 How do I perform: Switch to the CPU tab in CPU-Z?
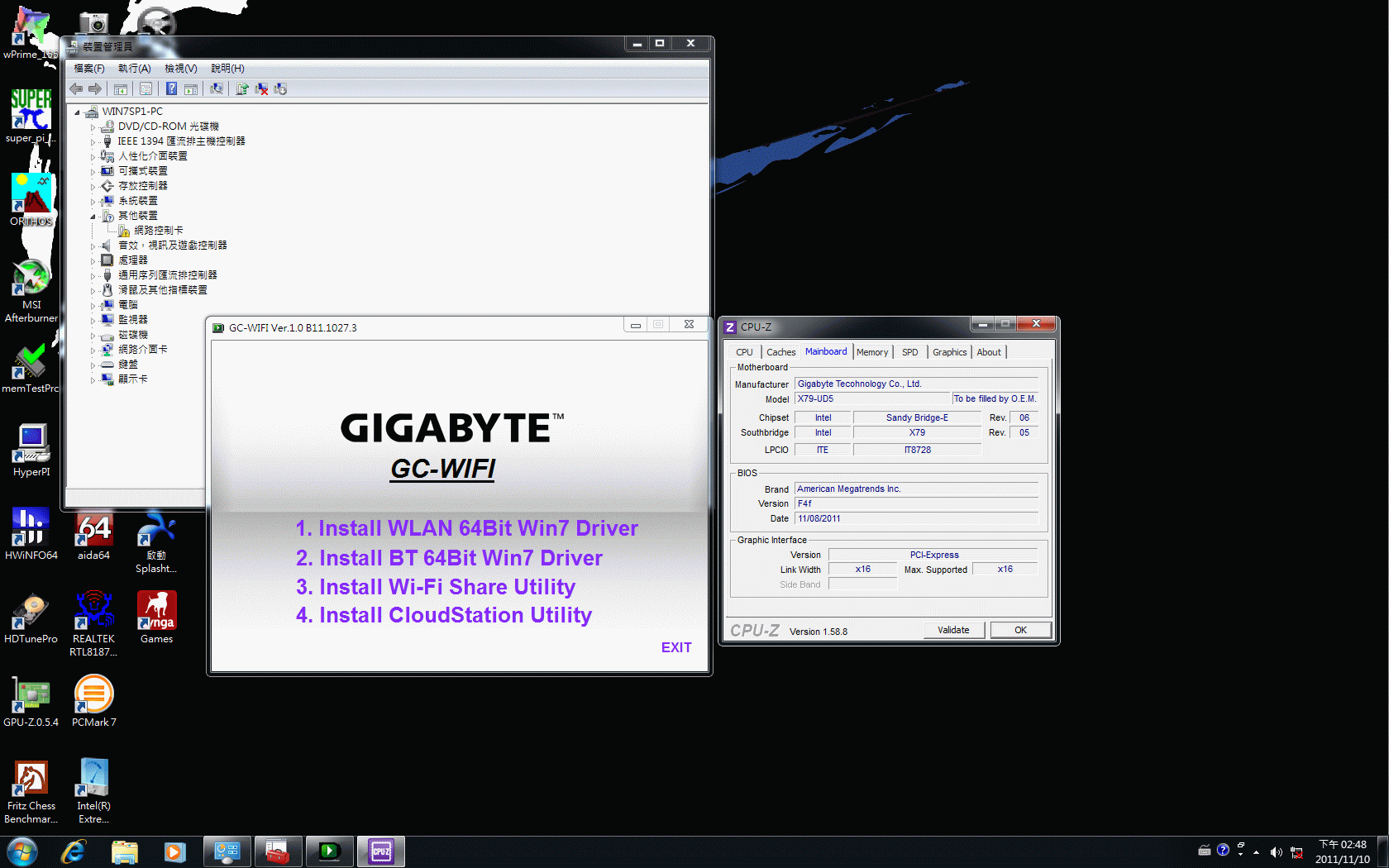click(x=744, y=352)
